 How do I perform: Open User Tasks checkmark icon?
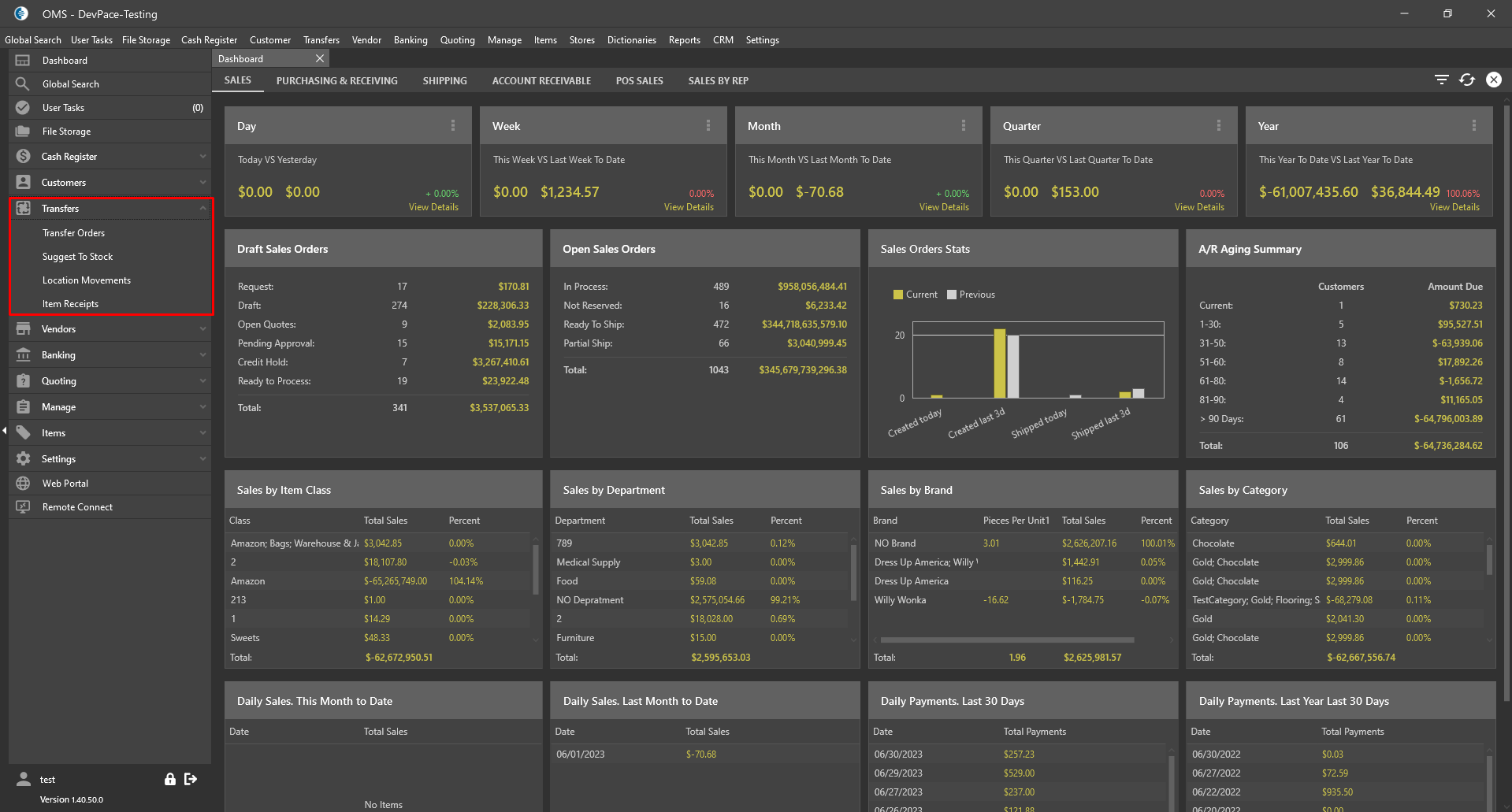pos(23,108)
